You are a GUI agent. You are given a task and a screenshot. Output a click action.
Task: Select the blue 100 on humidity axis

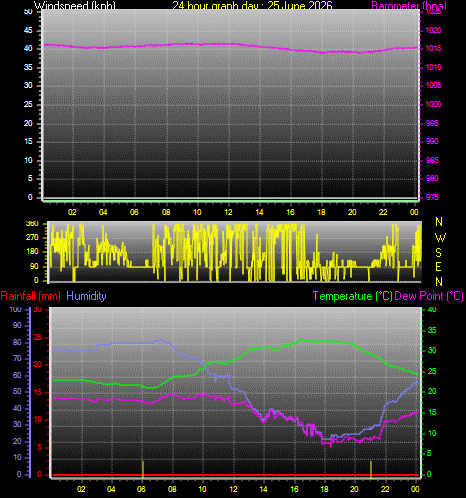(15, 309)
